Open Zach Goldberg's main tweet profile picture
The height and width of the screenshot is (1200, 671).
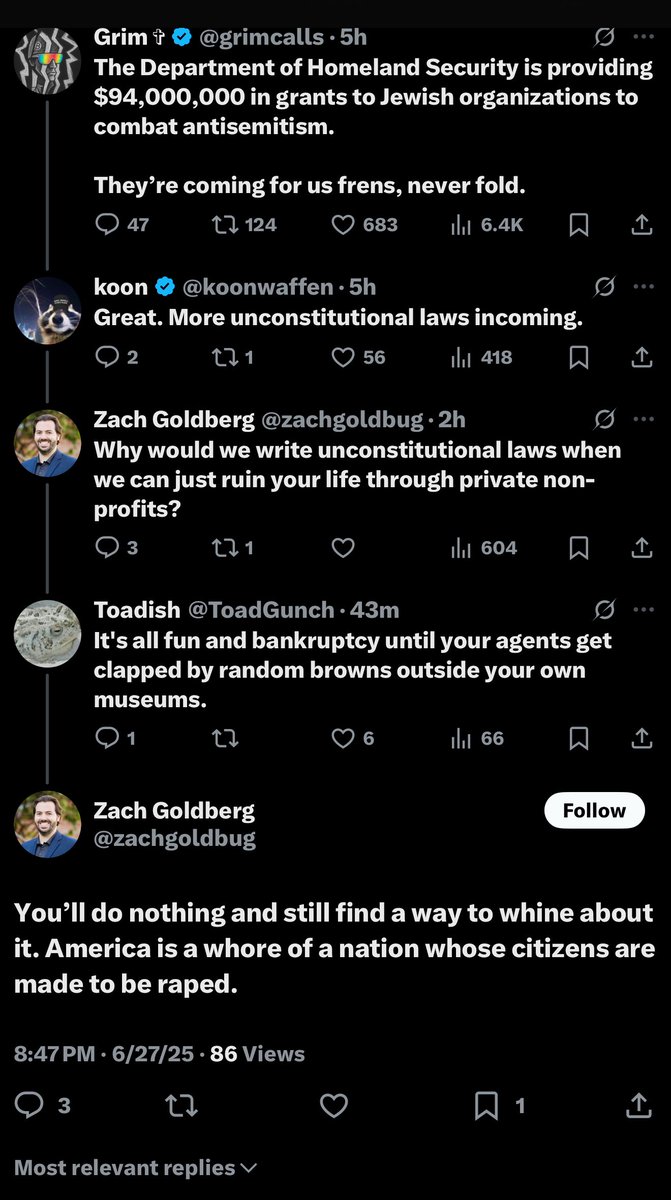pos(47,824)
